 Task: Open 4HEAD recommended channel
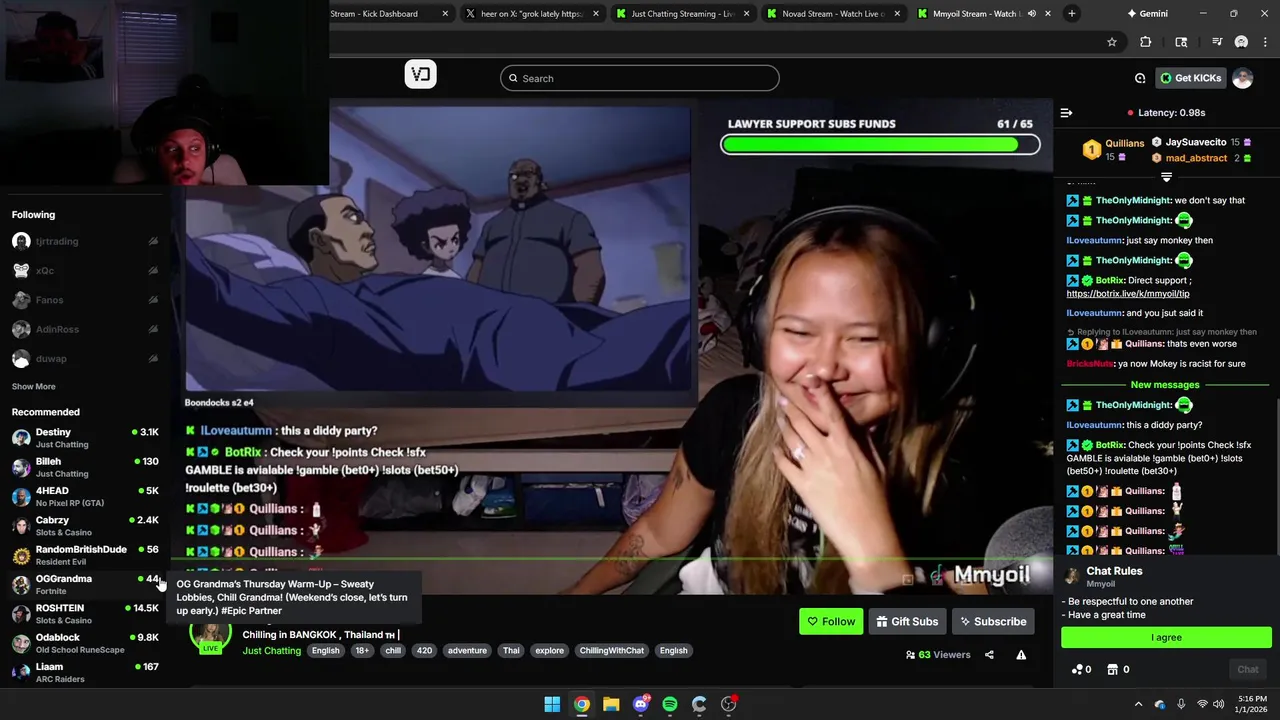point(85,496)
